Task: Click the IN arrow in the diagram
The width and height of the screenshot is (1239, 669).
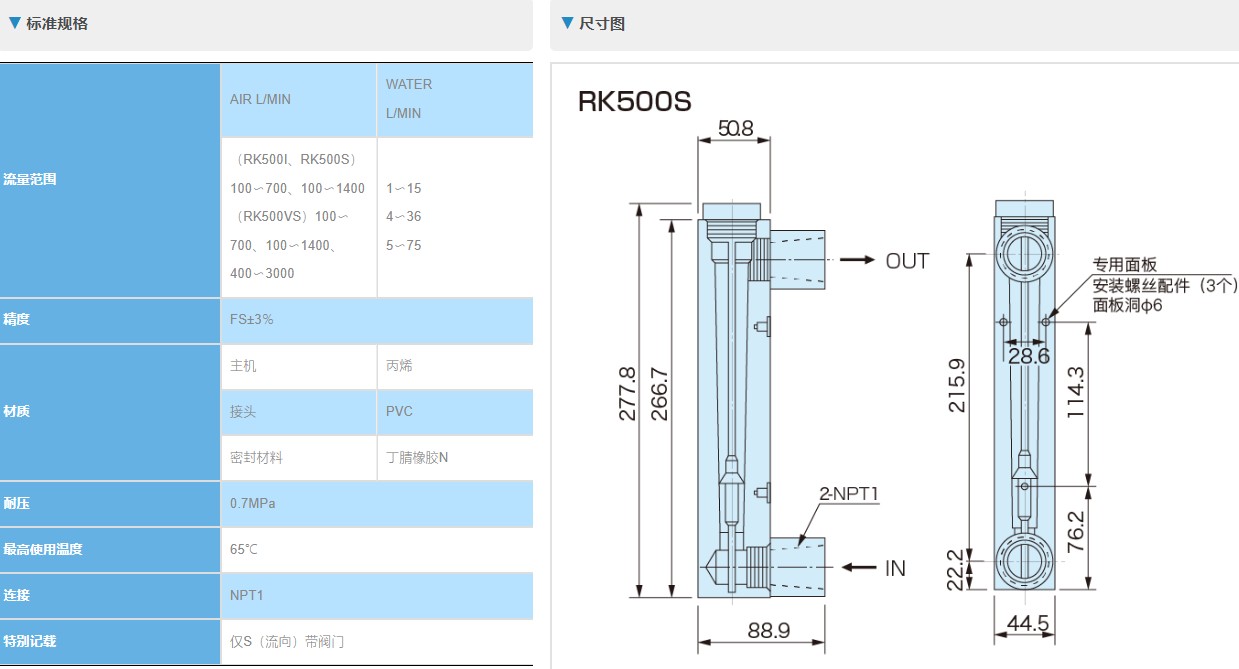Action: tap(858, 567)
